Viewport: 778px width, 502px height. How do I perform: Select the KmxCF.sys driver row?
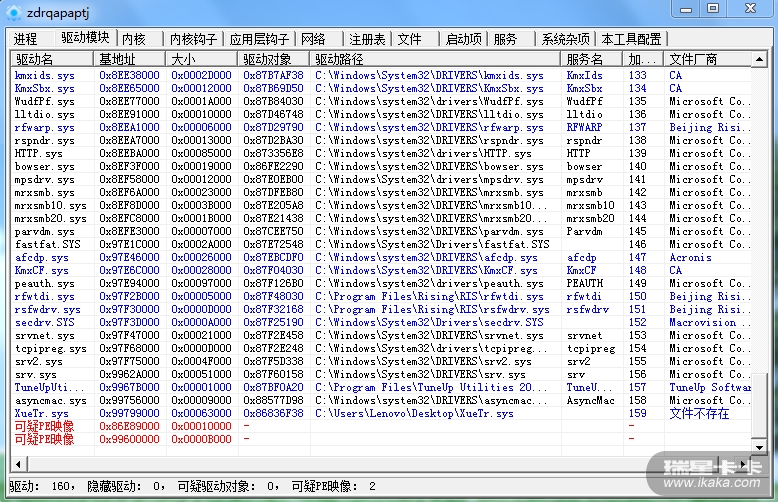point(381,270)
